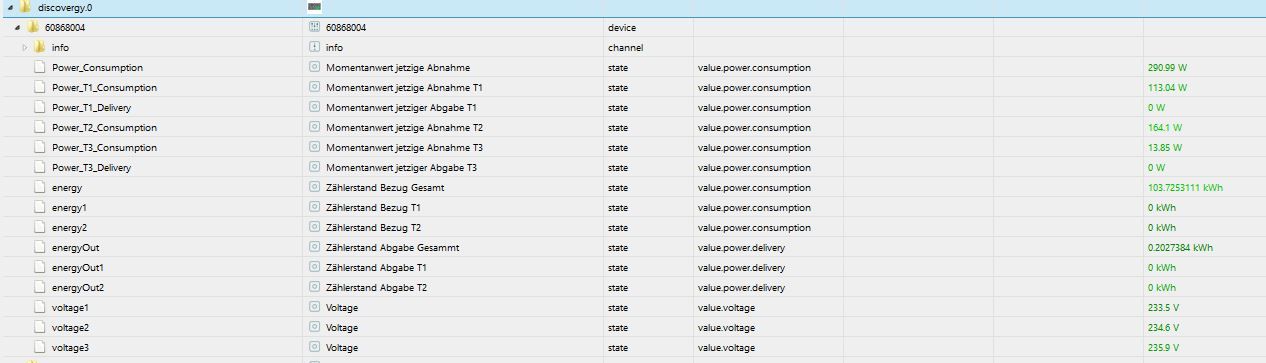Click the 13.85 W value
1266x363 pixels.
[1166, 147]
